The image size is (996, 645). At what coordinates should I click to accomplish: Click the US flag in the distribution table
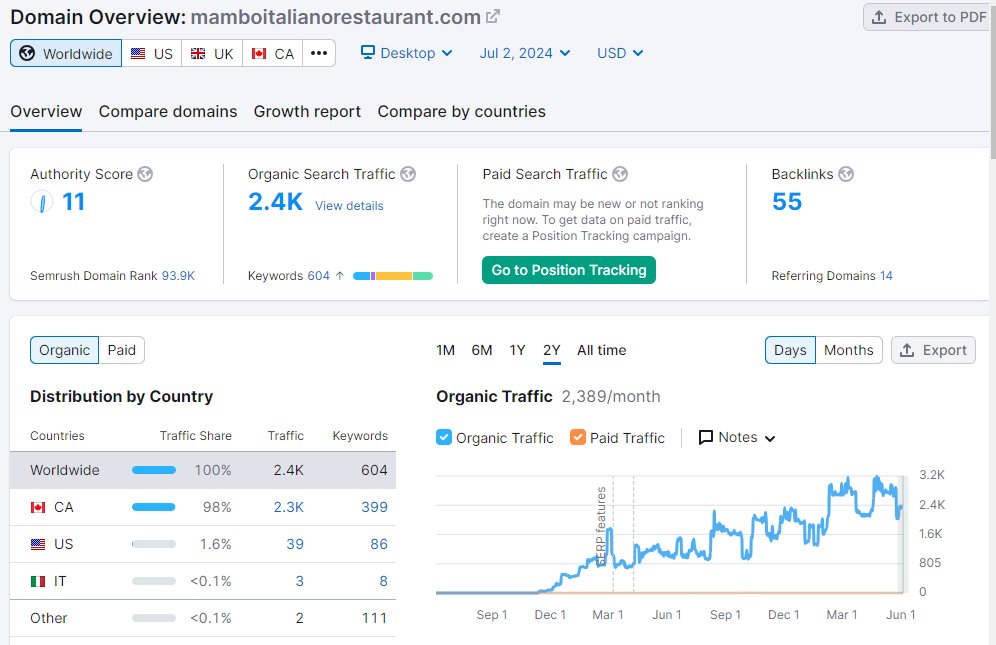38,544
